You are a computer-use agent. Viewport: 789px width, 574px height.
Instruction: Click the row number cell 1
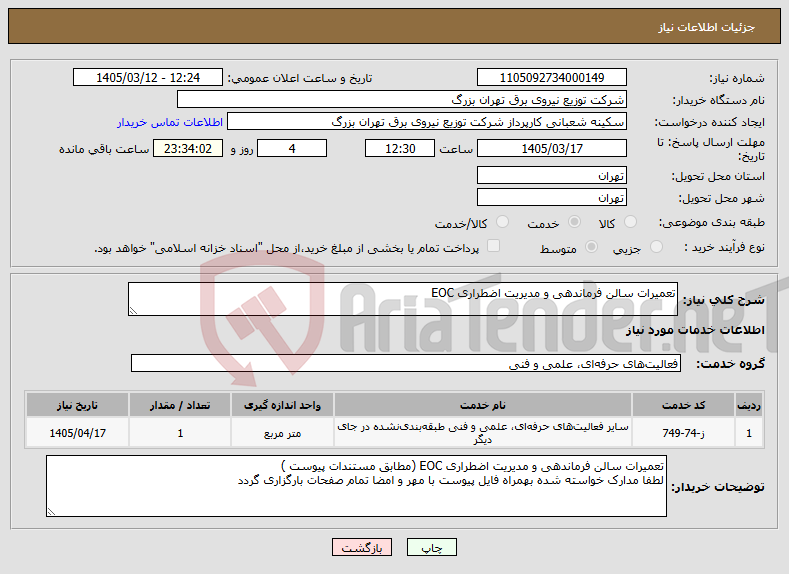[x=749, y=433]
